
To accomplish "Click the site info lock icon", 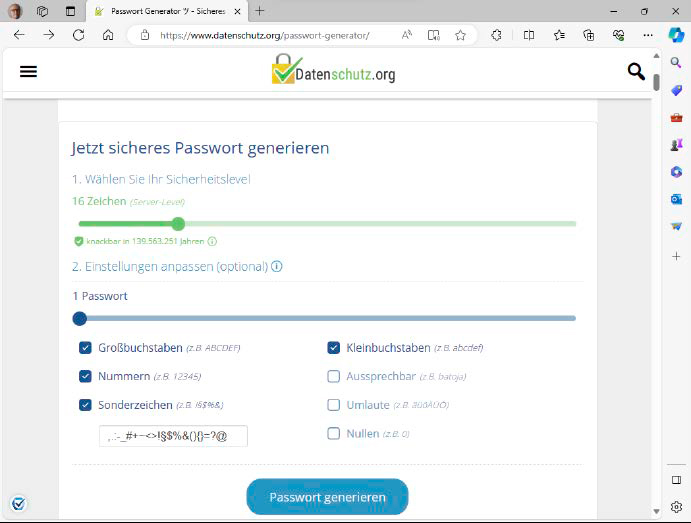I will 145,35.
